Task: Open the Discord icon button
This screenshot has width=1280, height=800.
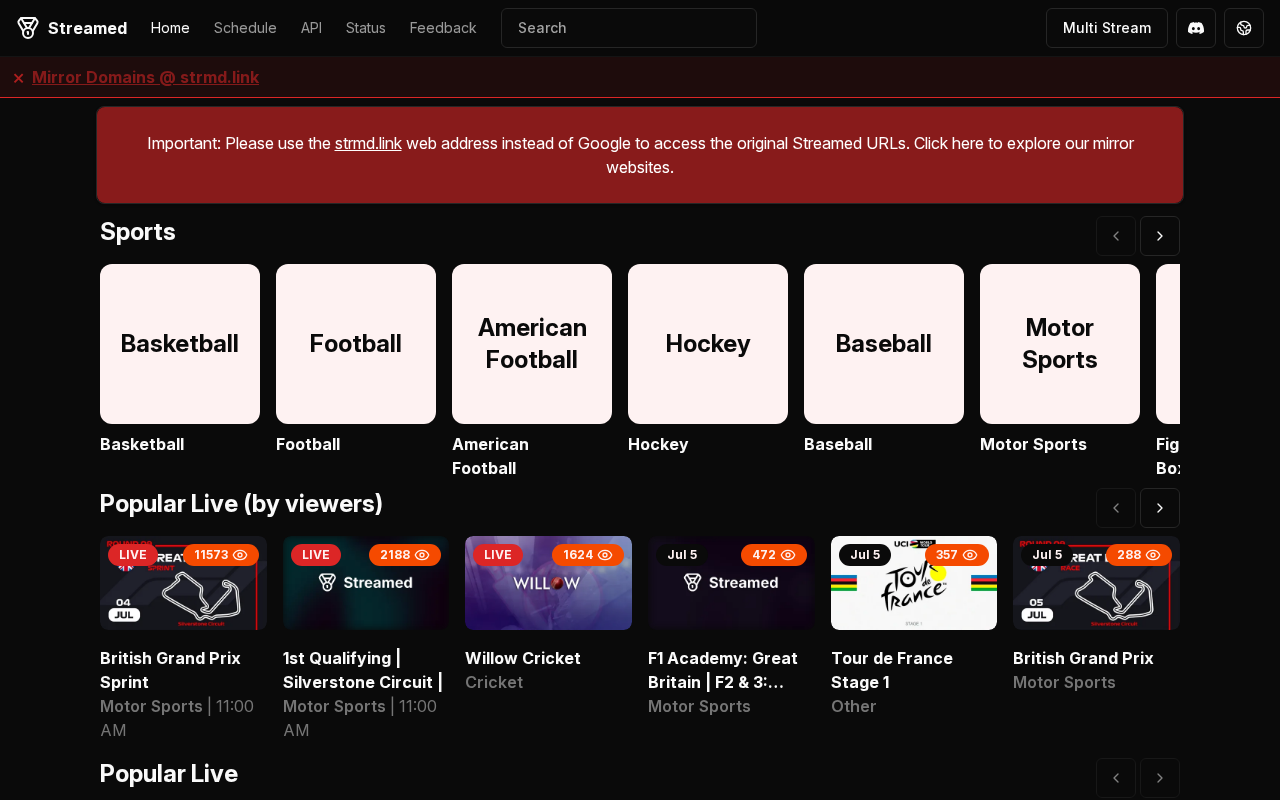Action: click(x=1196, y=28)
